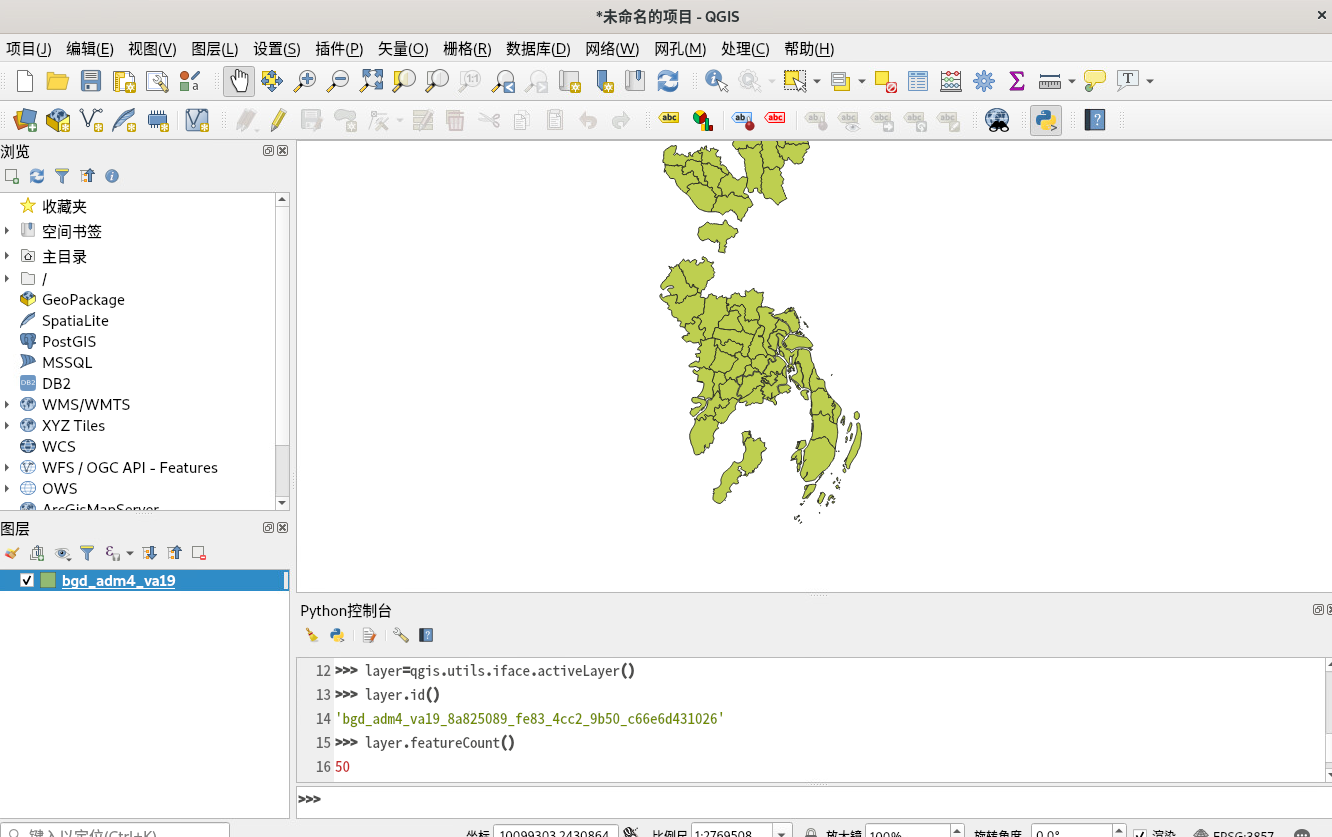Click the green layer symbol swatch
The width and height of the screenshot is (1332, 837).
[x=48, y=581]
